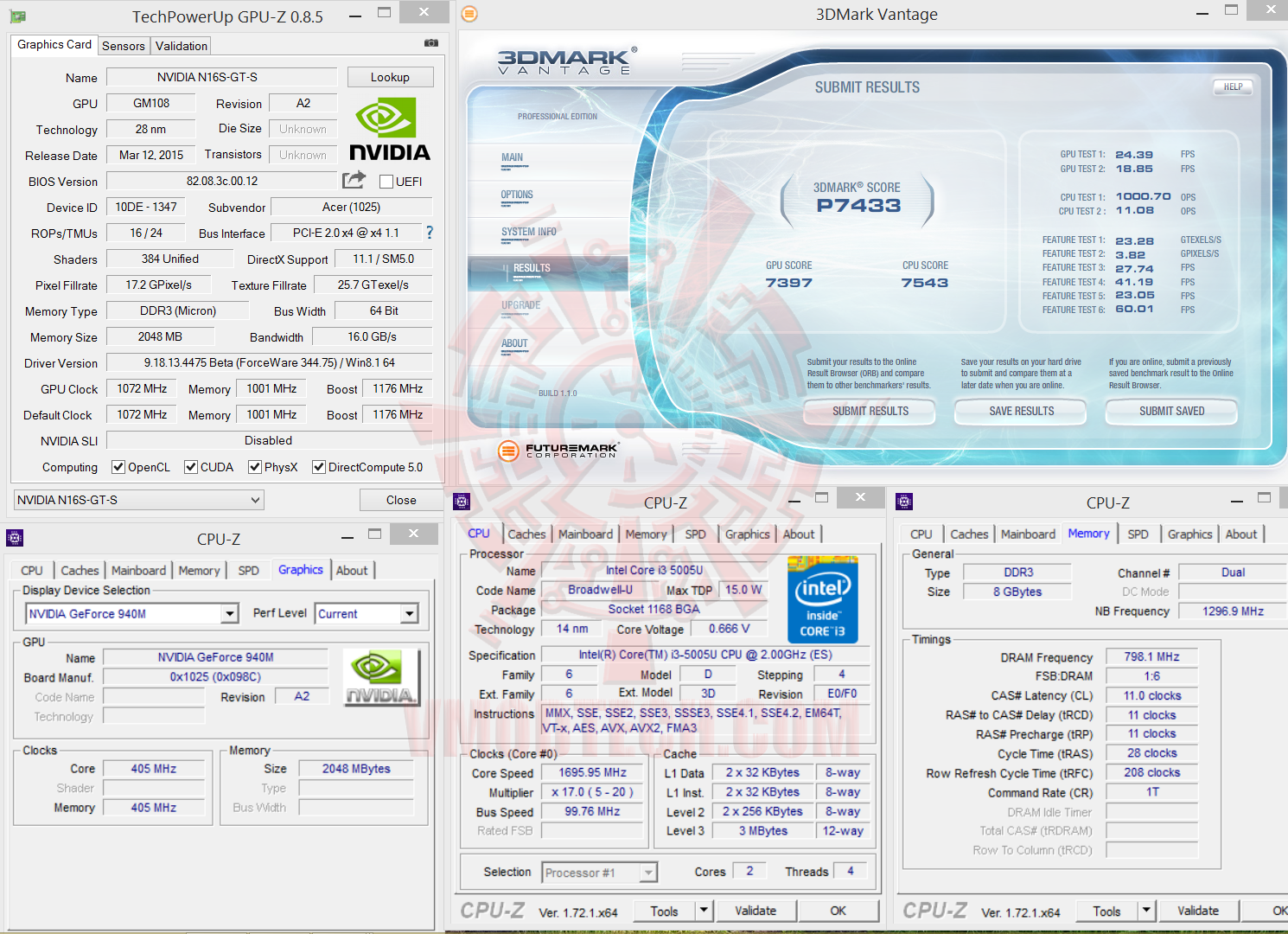The width and height of the screenshot is (1288, 934).
Task: Click the SUBMIT RESULTS button
Action: point(870,412)
